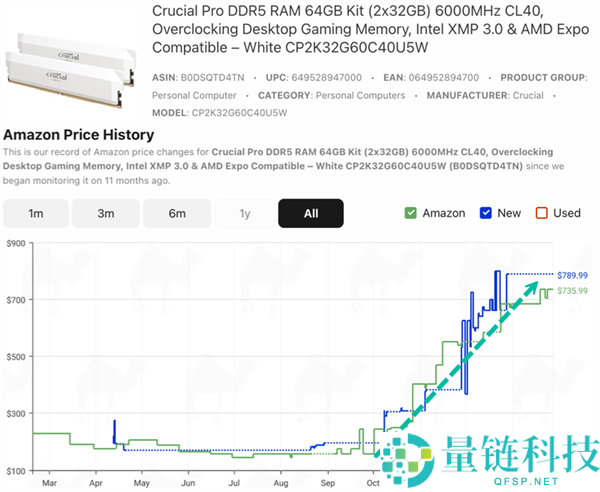Uncheck the Amazon price checkbox
The width and height of the screenshot is (600, 492).
pyautogui.click(x=411, y=213)
